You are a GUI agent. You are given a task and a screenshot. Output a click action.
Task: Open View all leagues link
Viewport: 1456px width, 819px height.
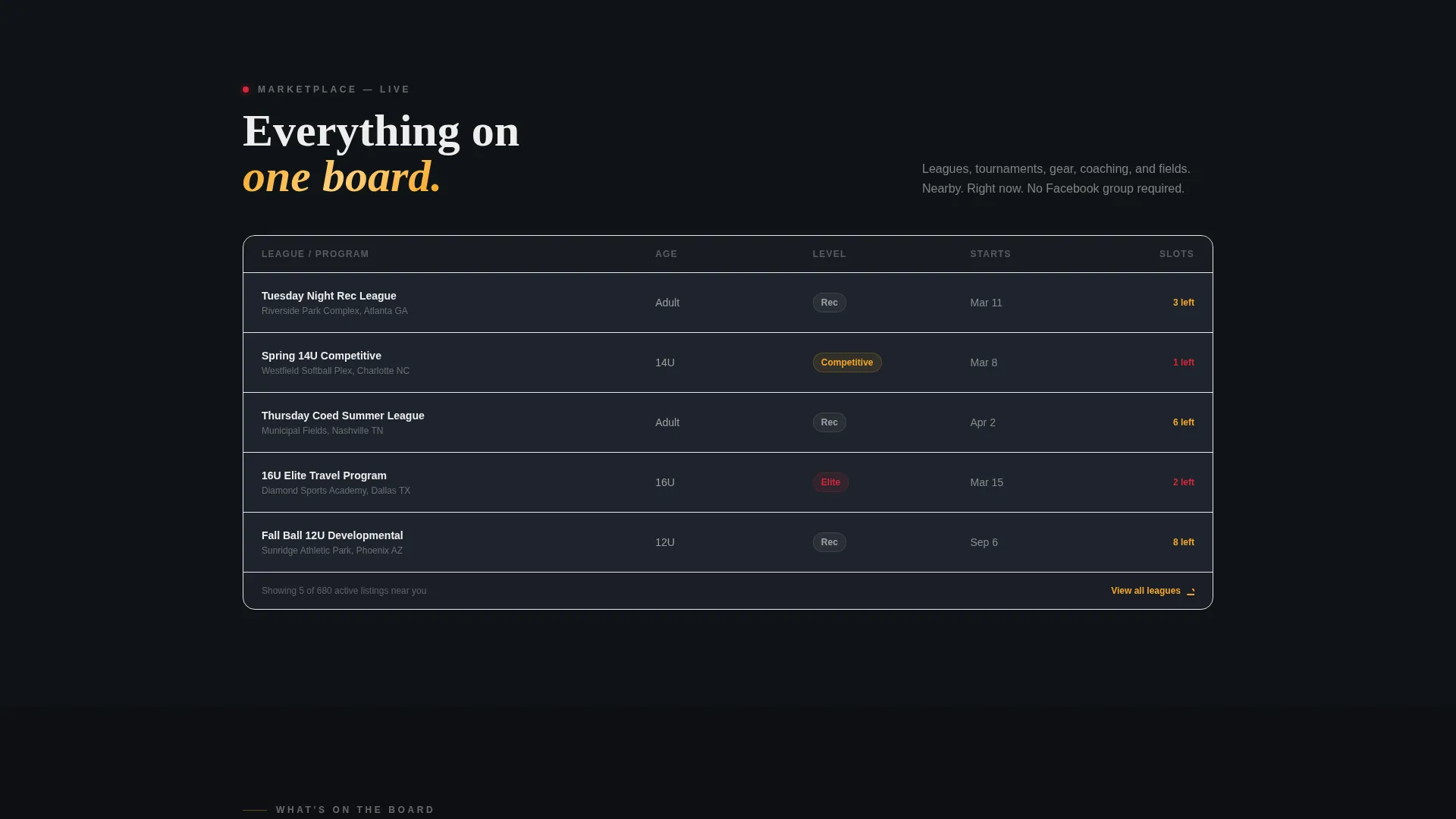1153,591
